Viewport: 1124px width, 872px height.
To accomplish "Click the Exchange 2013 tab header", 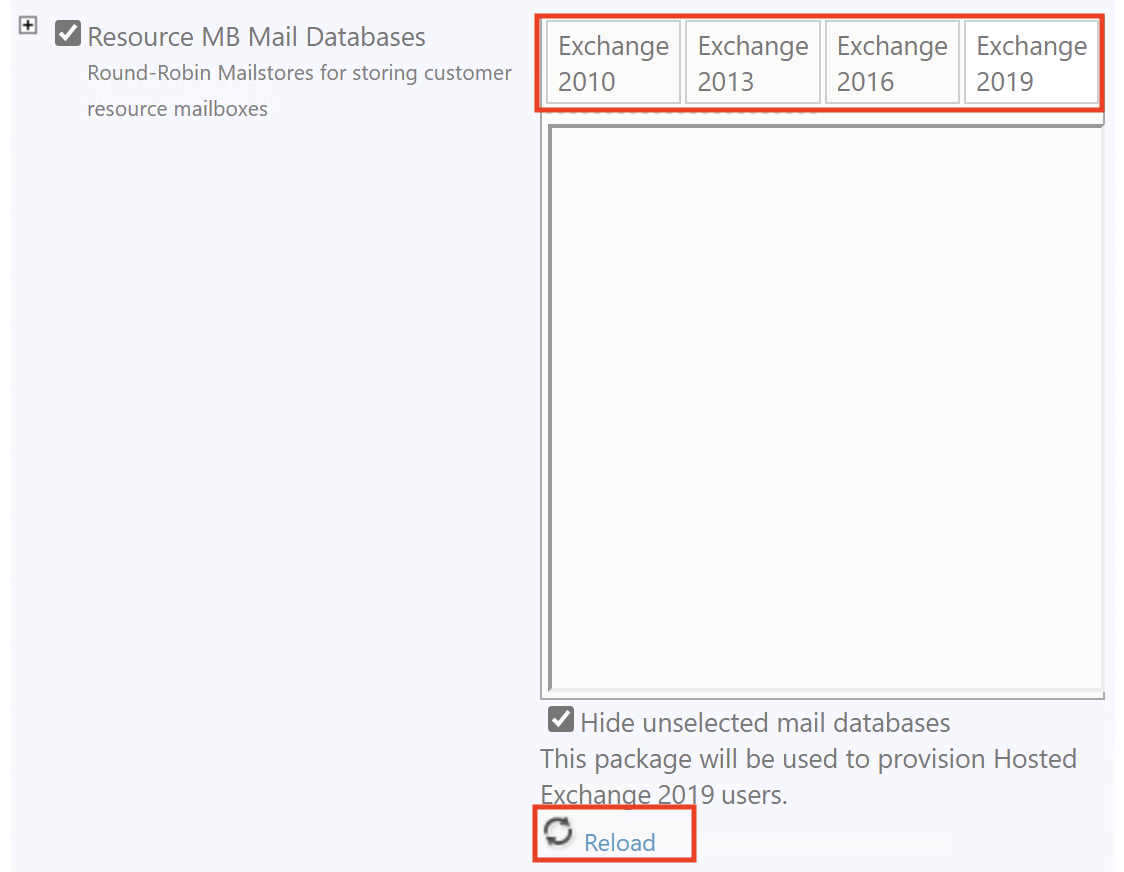I will click(x=752, y=61).
